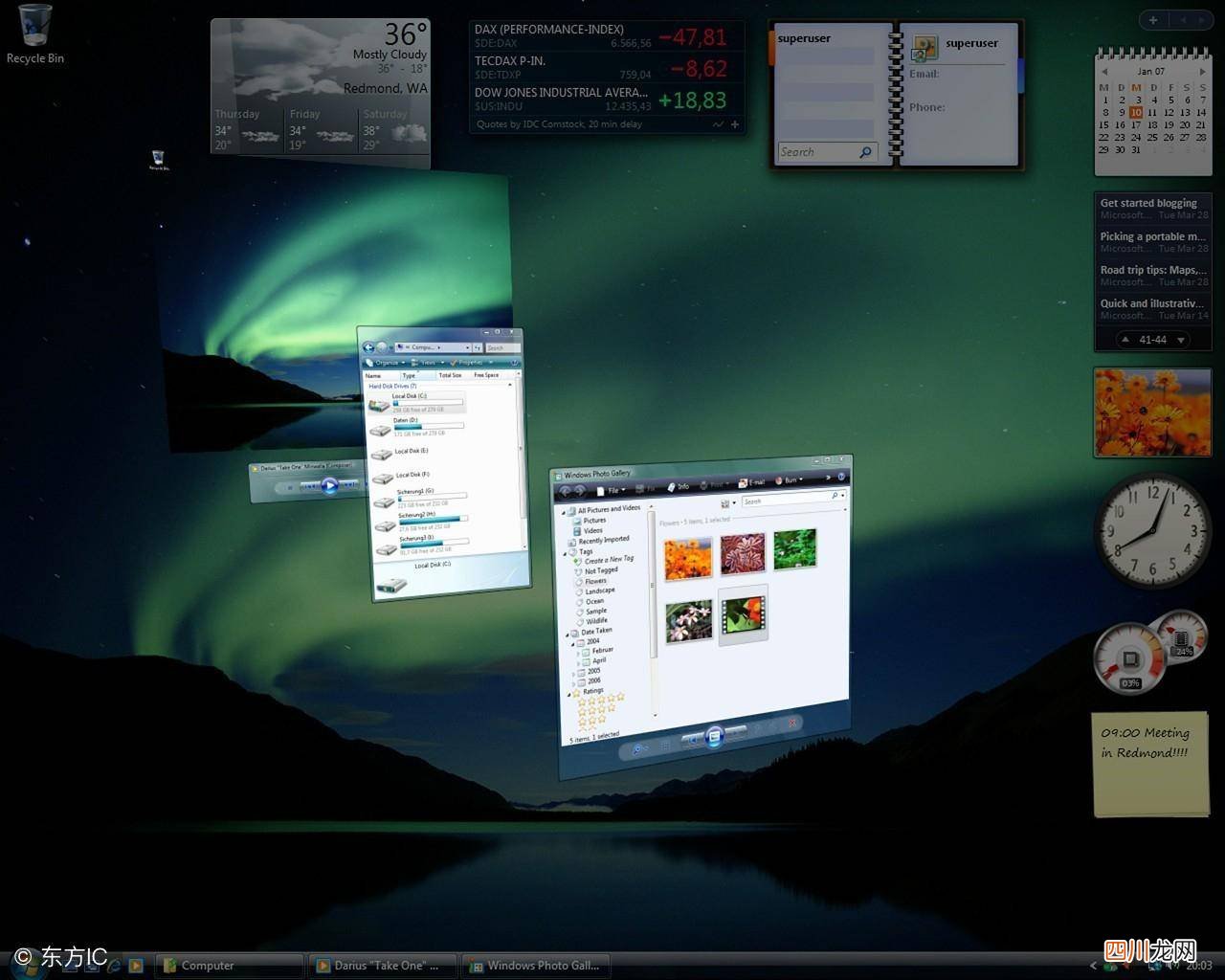
Task: Click Back arrow in Computer window
Action: [x=369, y=347]
